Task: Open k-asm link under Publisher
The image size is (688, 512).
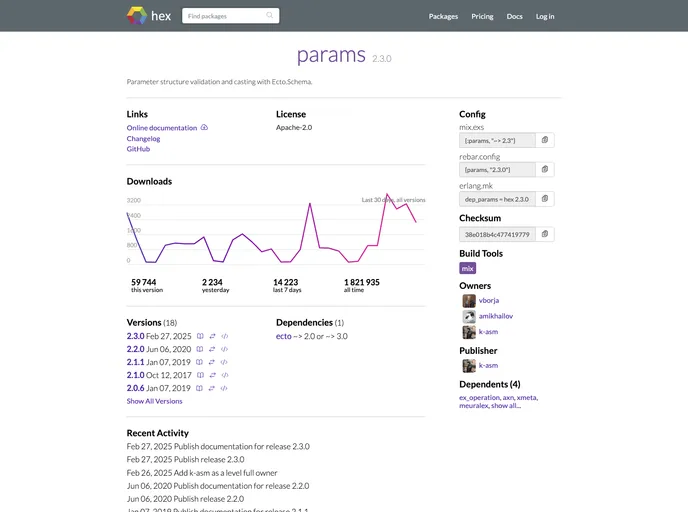Action: [x=488, y=365]
